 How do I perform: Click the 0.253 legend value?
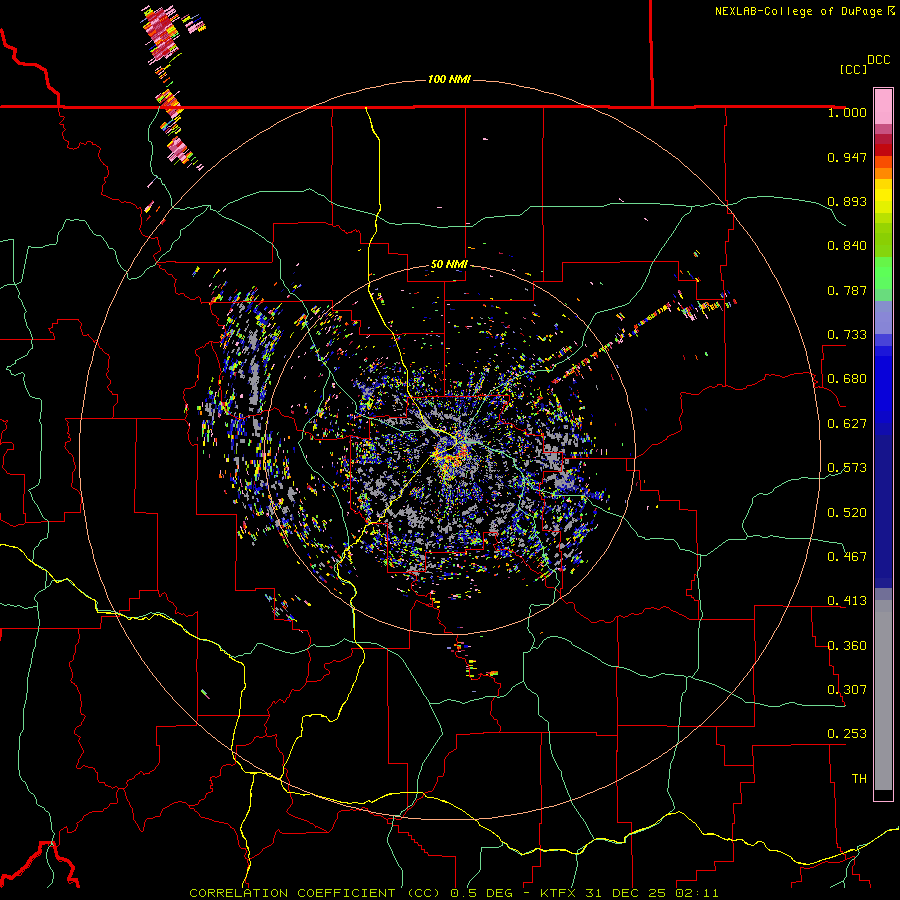click(x=847, y=734)
